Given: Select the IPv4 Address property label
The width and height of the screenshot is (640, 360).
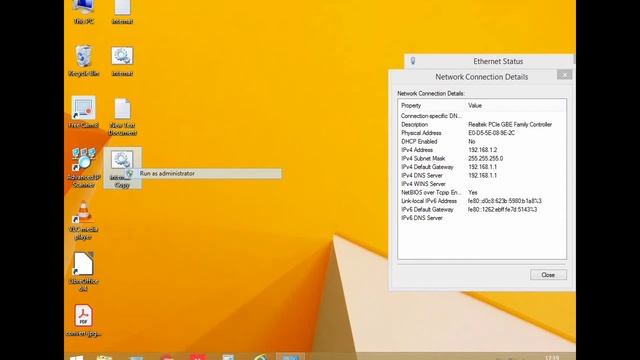Looking at the screenshot, I should click(x=417, y=150).
